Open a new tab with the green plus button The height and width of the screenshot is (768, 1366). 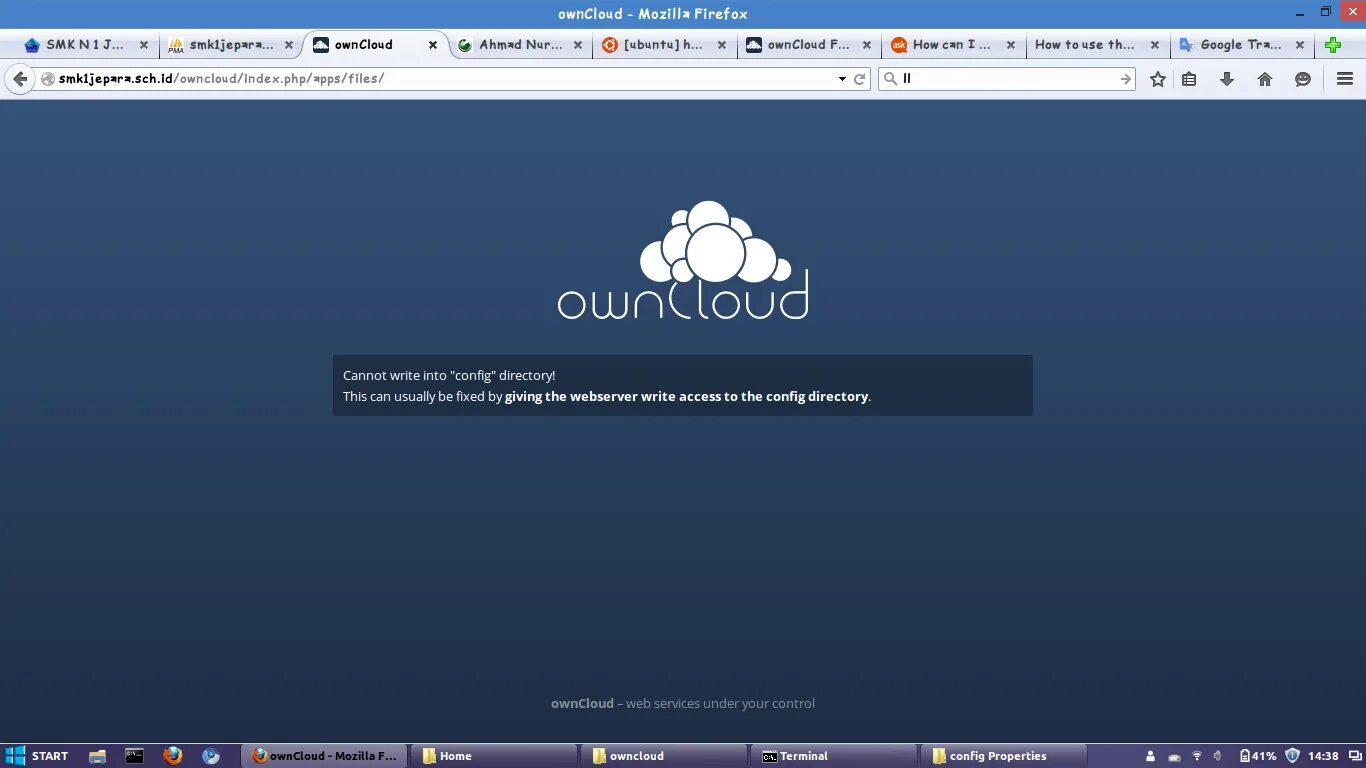[1333, 45]
